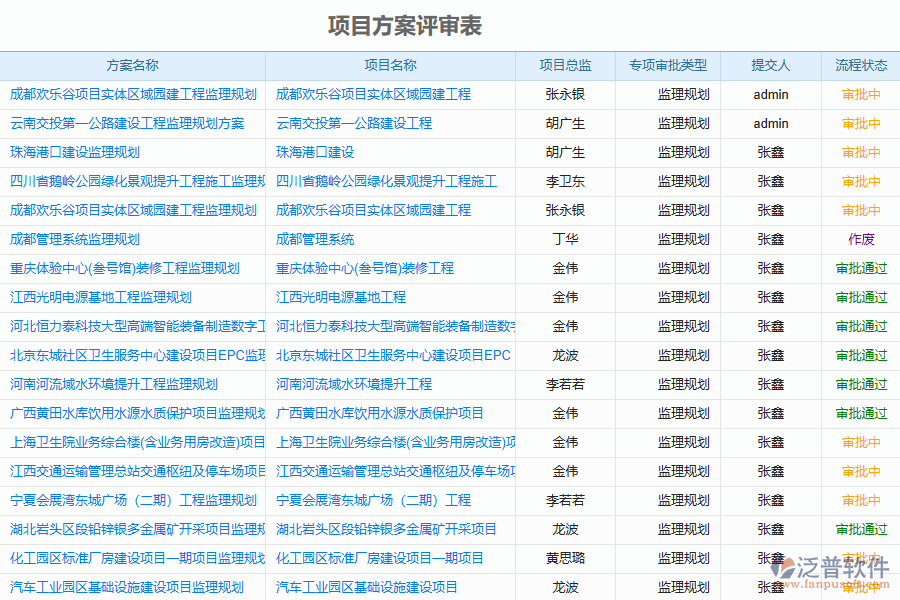Open 重庆体验中心(叁号馆)装修工程监理规划 link

coord(125,268)
